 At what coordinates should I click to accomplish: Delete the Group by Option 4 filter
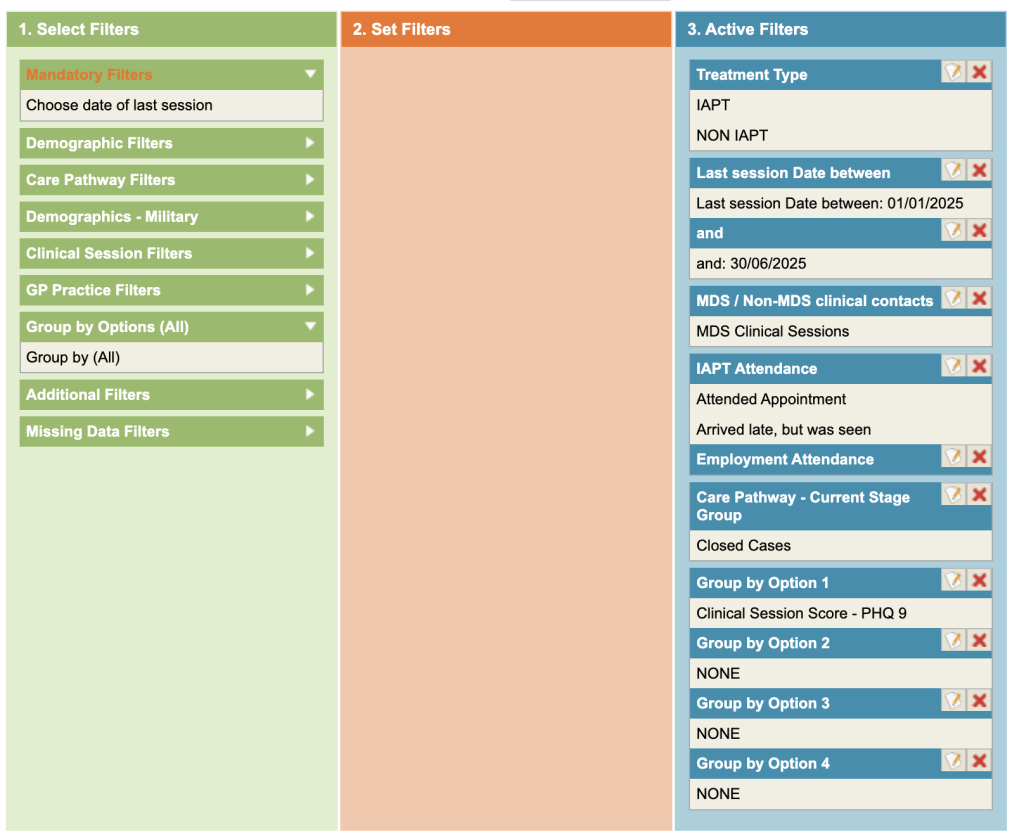coord(980,761)
